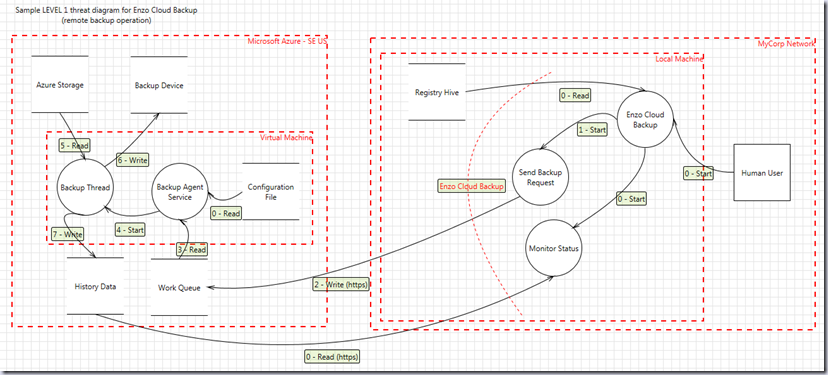Click the Human User external entity box
Viewport: 828px width, 375px height.
[x=762, y=172]
